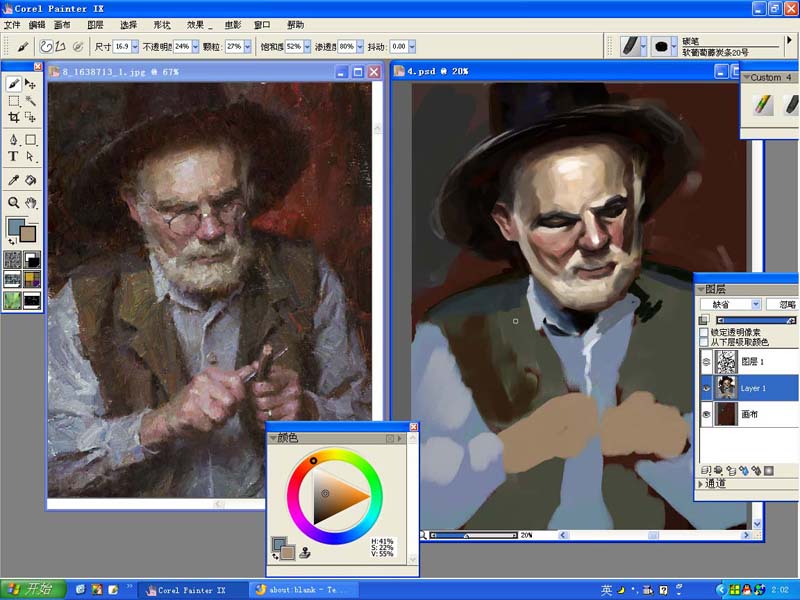
Task: Click the layer mask icon in layers panel
Action: [x=769, y=470]
